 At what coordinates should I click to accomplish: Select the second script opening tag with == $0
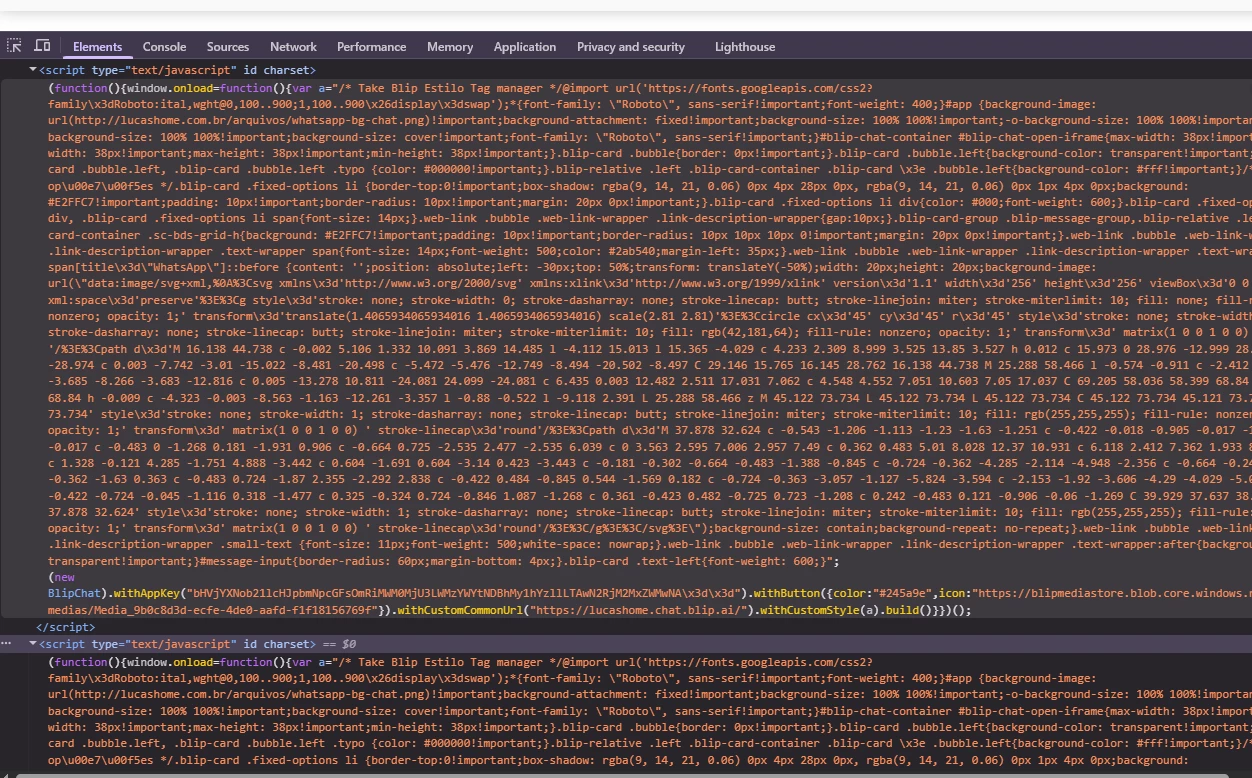coord(198,644)
